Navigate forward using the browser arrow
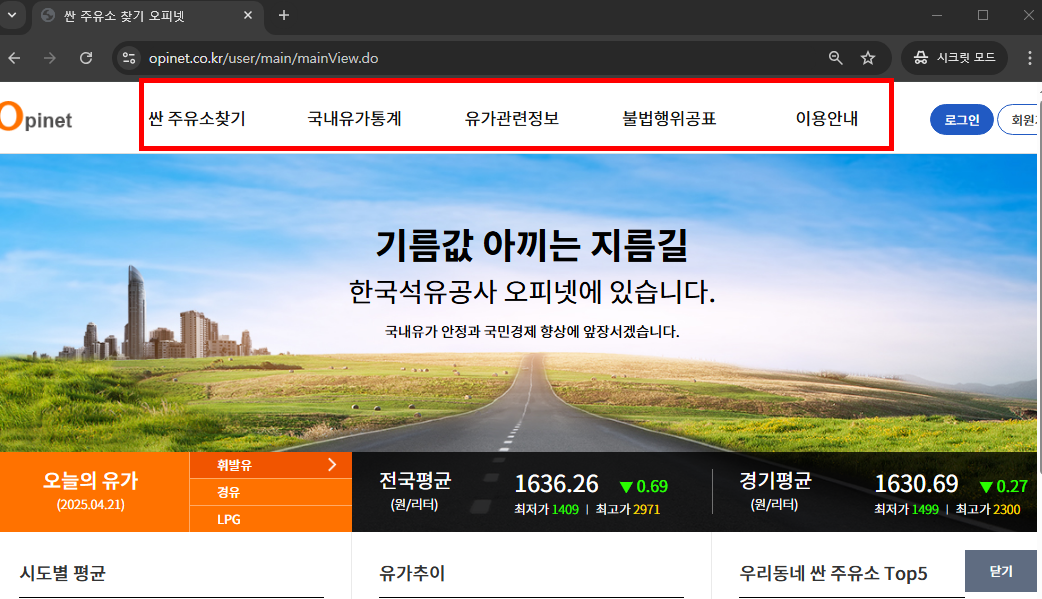This screenshot has height=599, width=1042. [x=48, y=57]
